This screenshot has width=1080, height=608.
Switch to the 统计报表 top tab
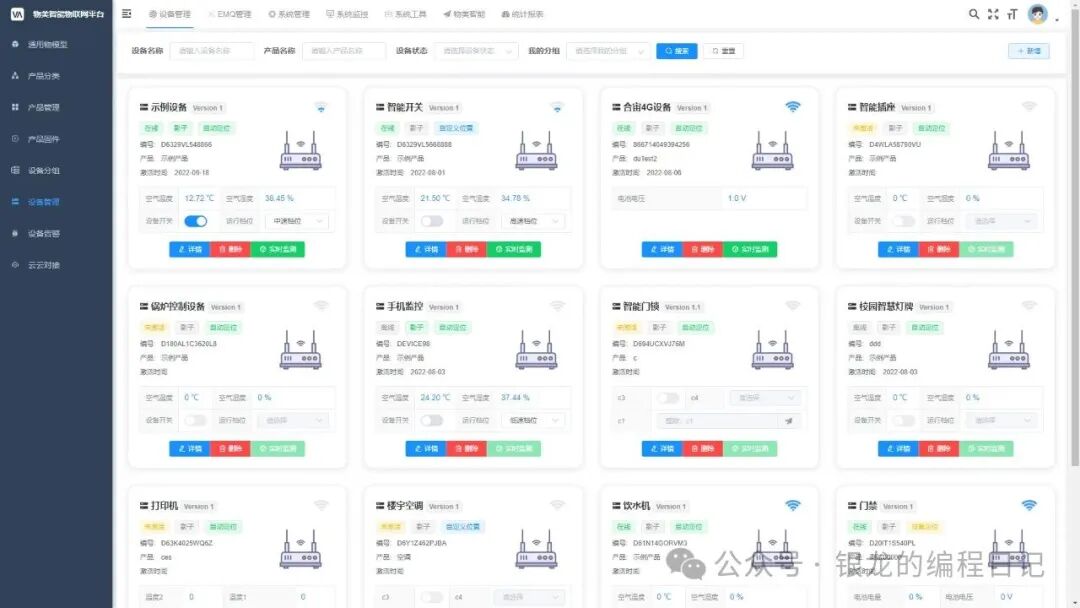tap(522, 14)
